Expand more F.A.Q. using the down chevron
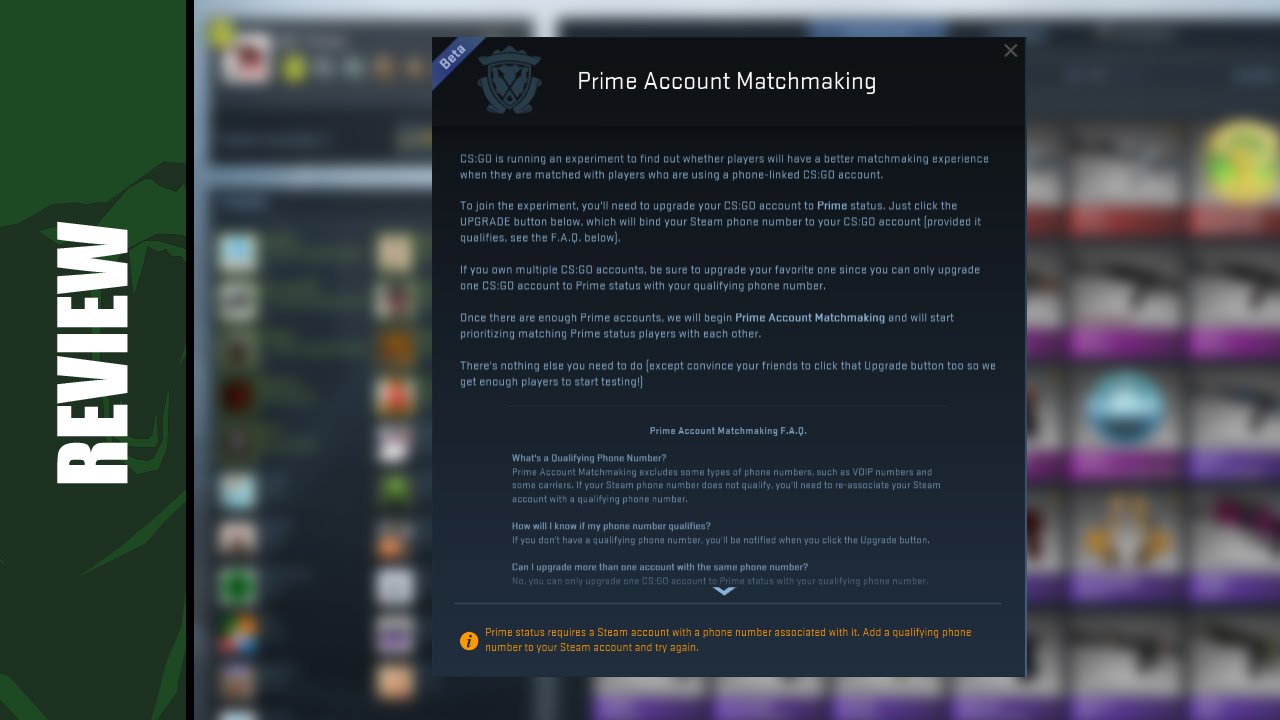Screen dimensions: 1280x720 724,591
